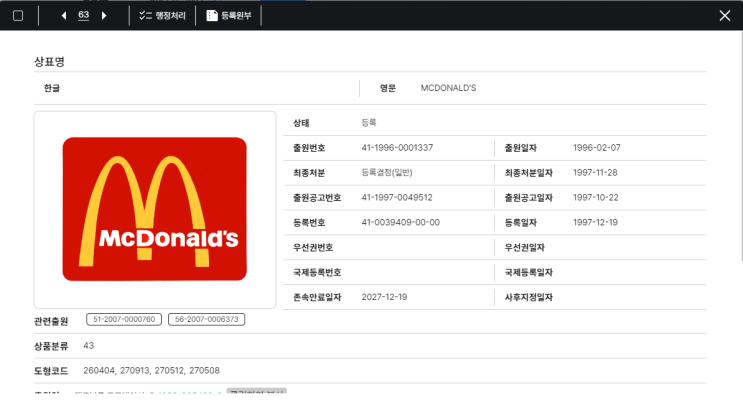This screenshot has width=743, height=402.
Task: Select expiration date 2027-12-19
Action: [384, 297]
